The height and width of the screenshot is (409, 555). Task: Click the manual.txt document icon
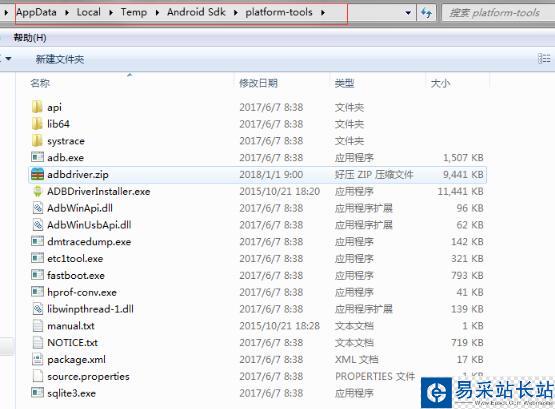coord(38,326)
